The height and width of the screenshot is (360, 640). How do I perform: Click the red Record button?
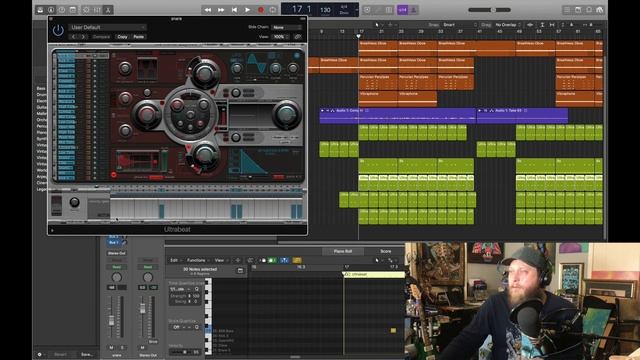(261, 10)
